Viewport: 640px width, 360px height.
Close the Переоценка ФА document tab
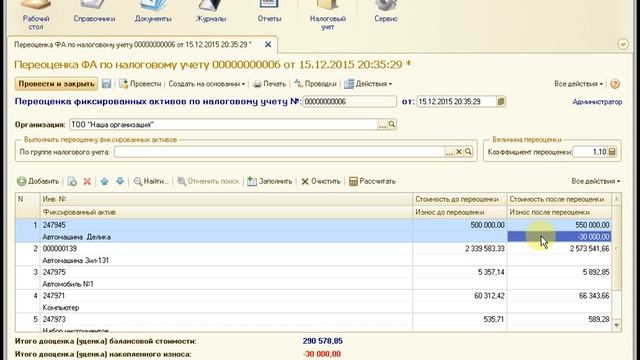[x=268, y=44]
